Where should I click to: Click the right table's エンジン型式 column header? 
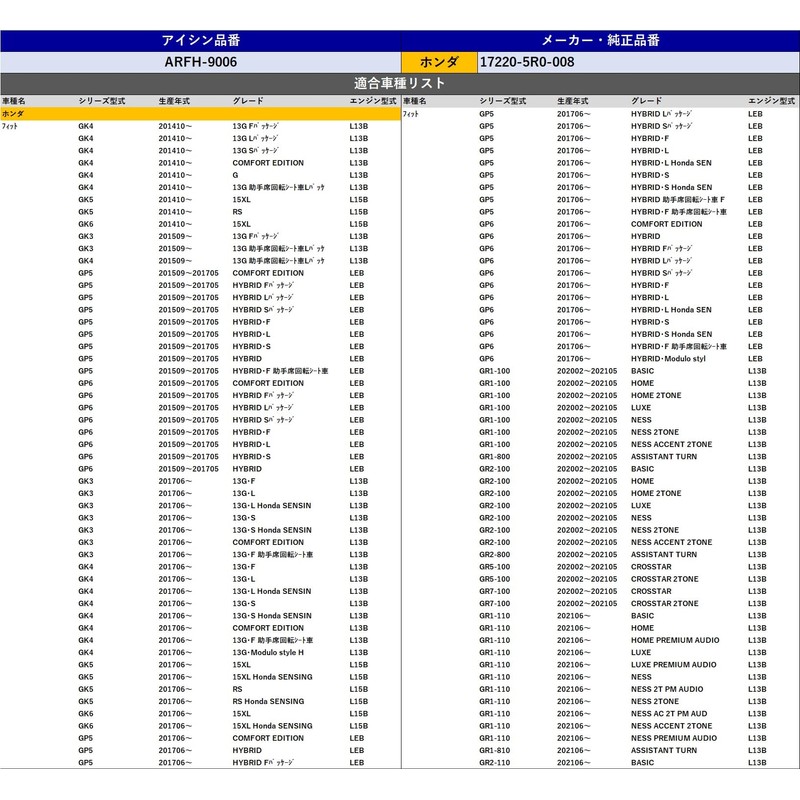772,102
